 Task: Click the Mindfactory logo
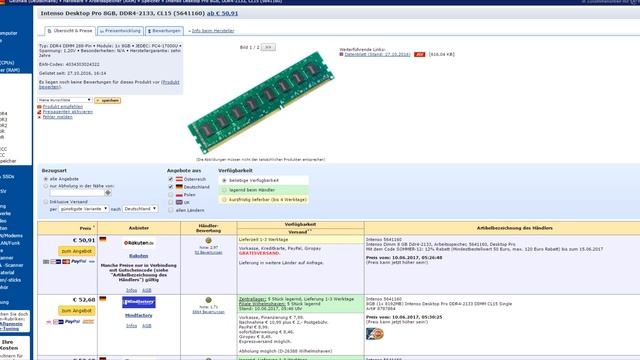coord(139,302)
